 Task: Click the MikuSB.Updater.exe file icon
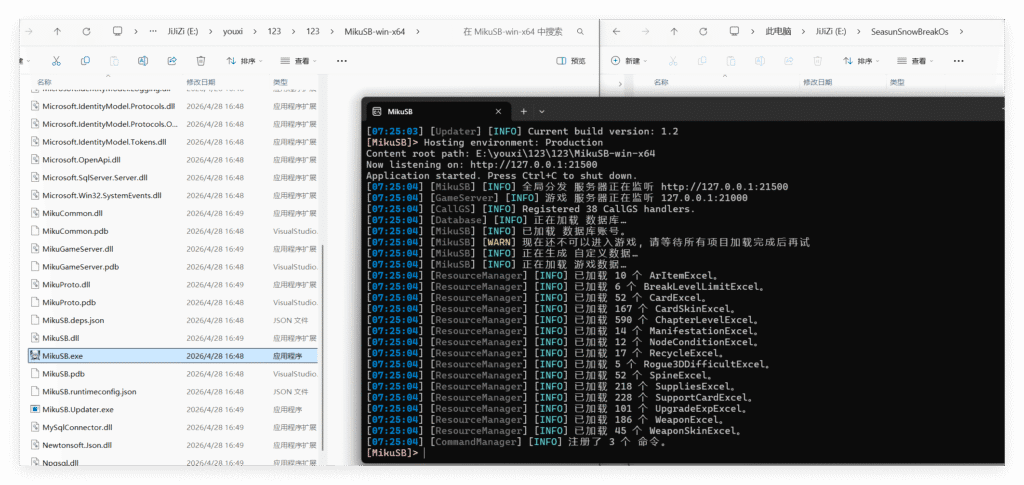tap(35, 409)
